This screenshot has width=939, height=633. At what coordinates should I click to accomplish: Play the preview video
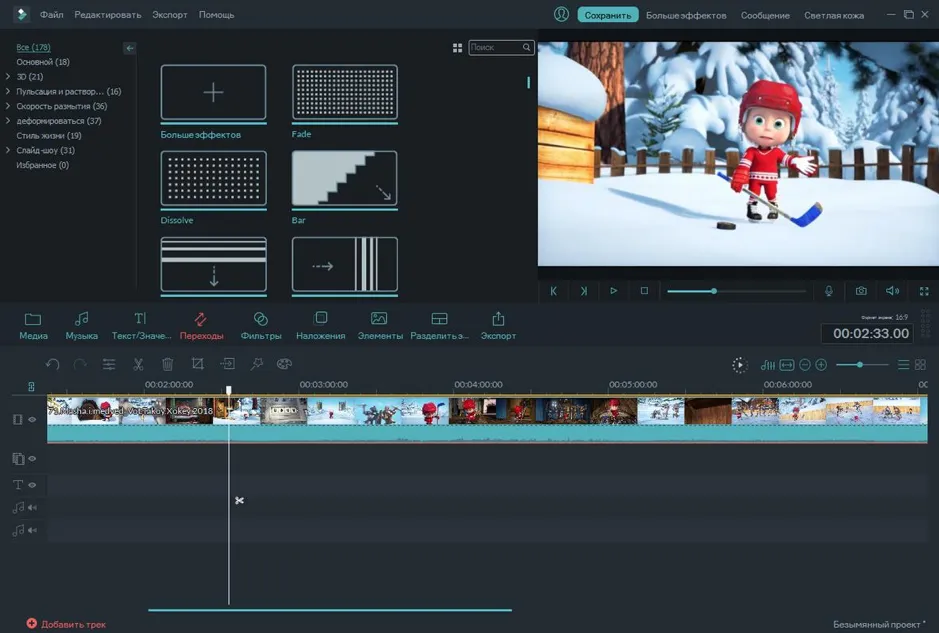point(614,291)
